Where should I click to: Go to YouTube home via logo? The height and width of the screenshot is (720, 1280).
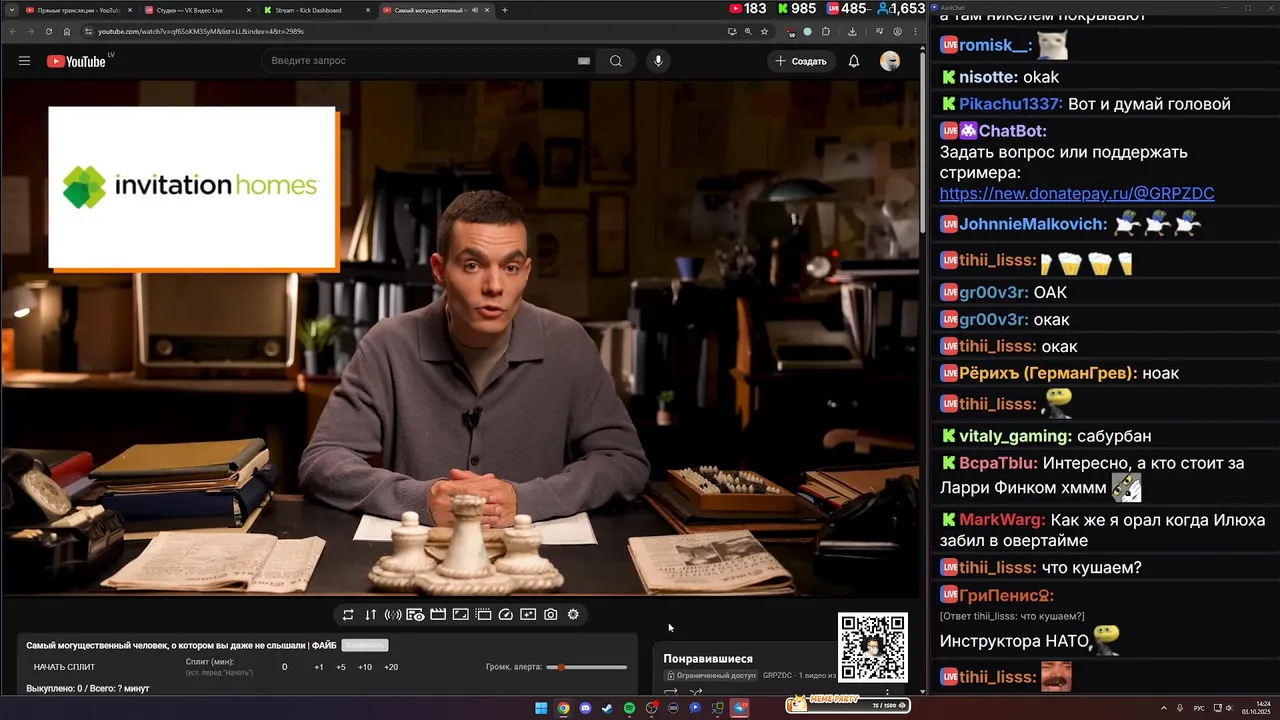[76, 61]
